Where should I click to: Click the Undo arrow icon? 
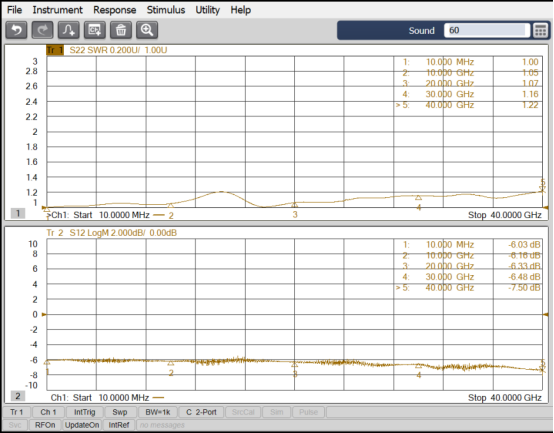click(16, 30)
